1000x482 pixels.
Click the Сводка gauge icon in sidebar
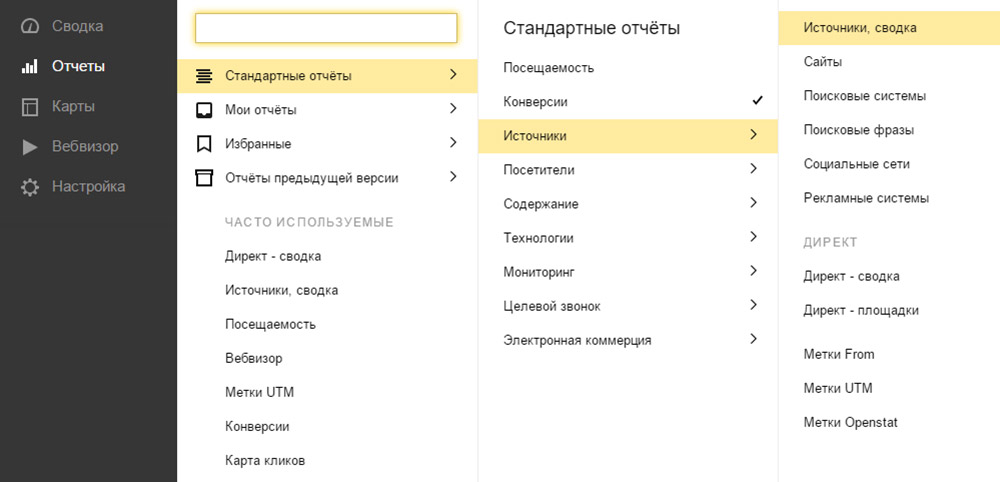(29, 26)
